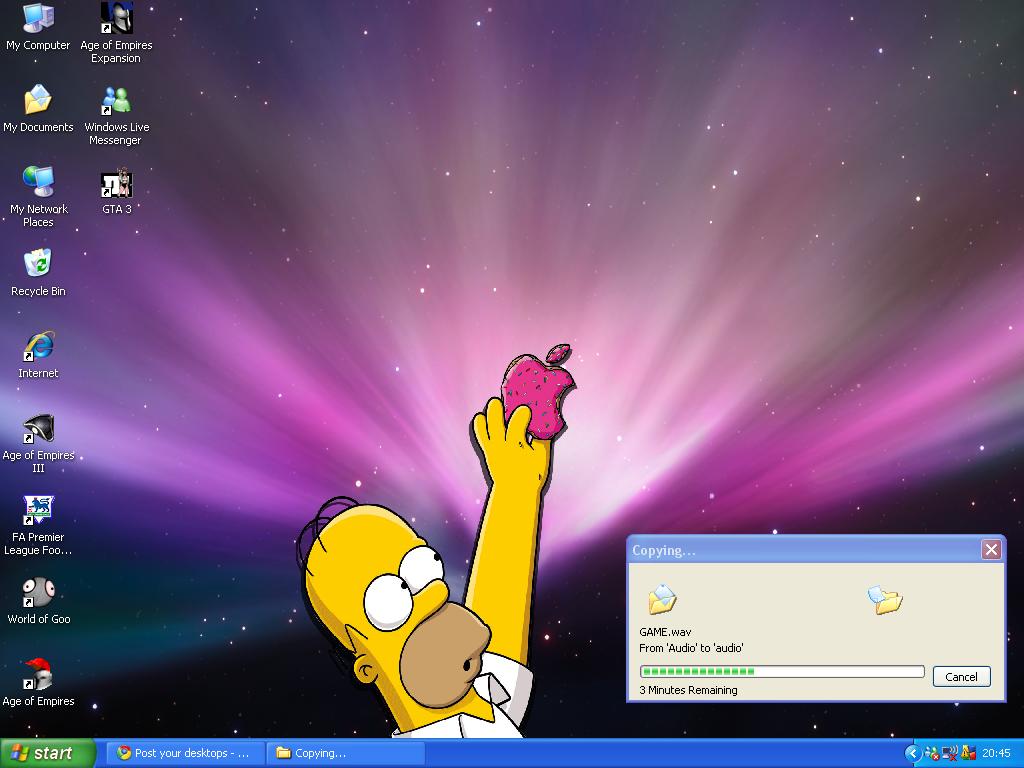1024x768 pixels.
Task: Select the My Documents desktop icon
Action: 38,108
